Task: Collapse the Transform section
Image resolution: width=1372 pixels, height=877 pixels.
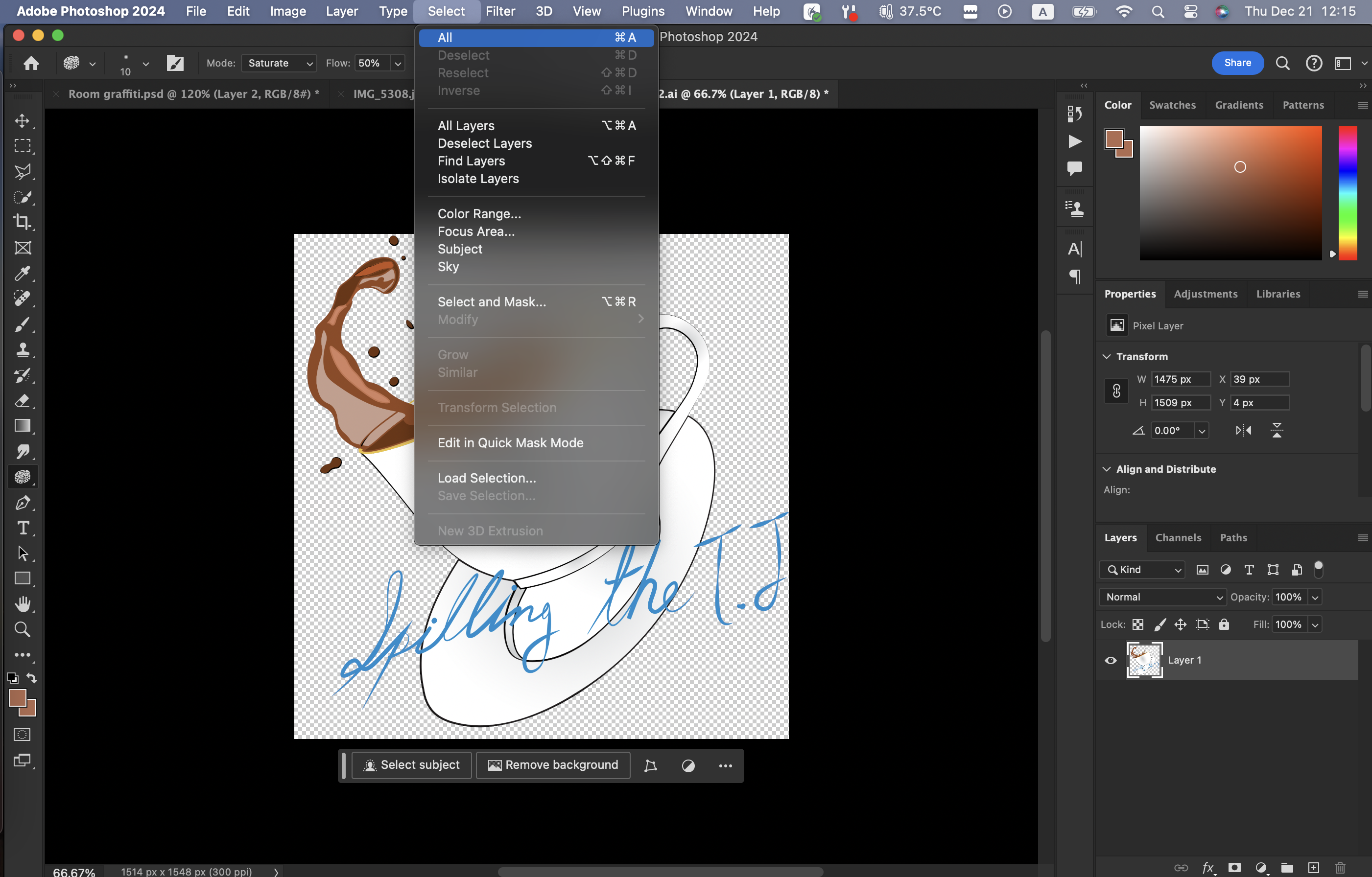Action: 1107,356
